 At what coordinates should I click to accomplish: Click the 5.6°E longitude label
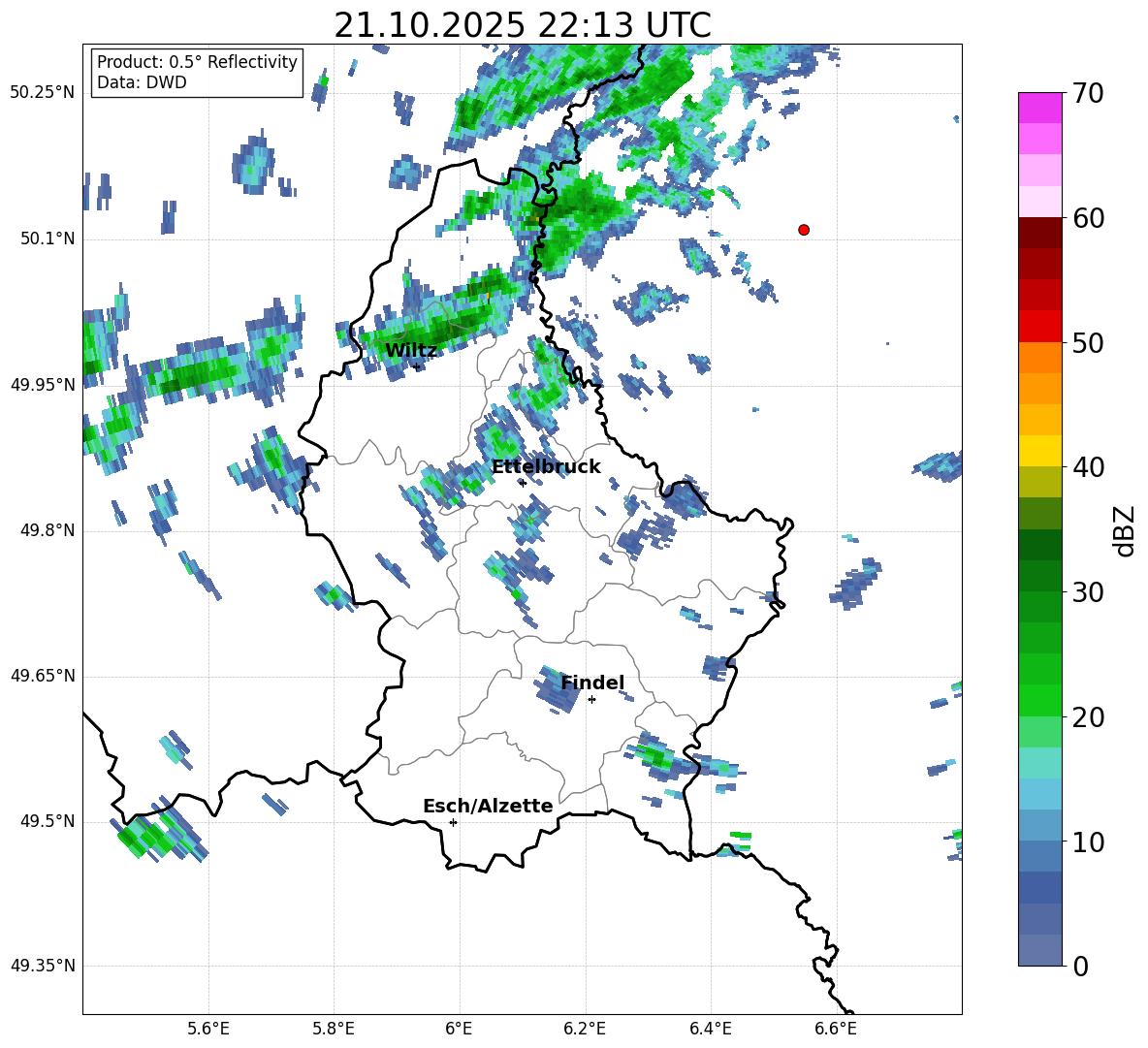click(x=208, y=1029)
